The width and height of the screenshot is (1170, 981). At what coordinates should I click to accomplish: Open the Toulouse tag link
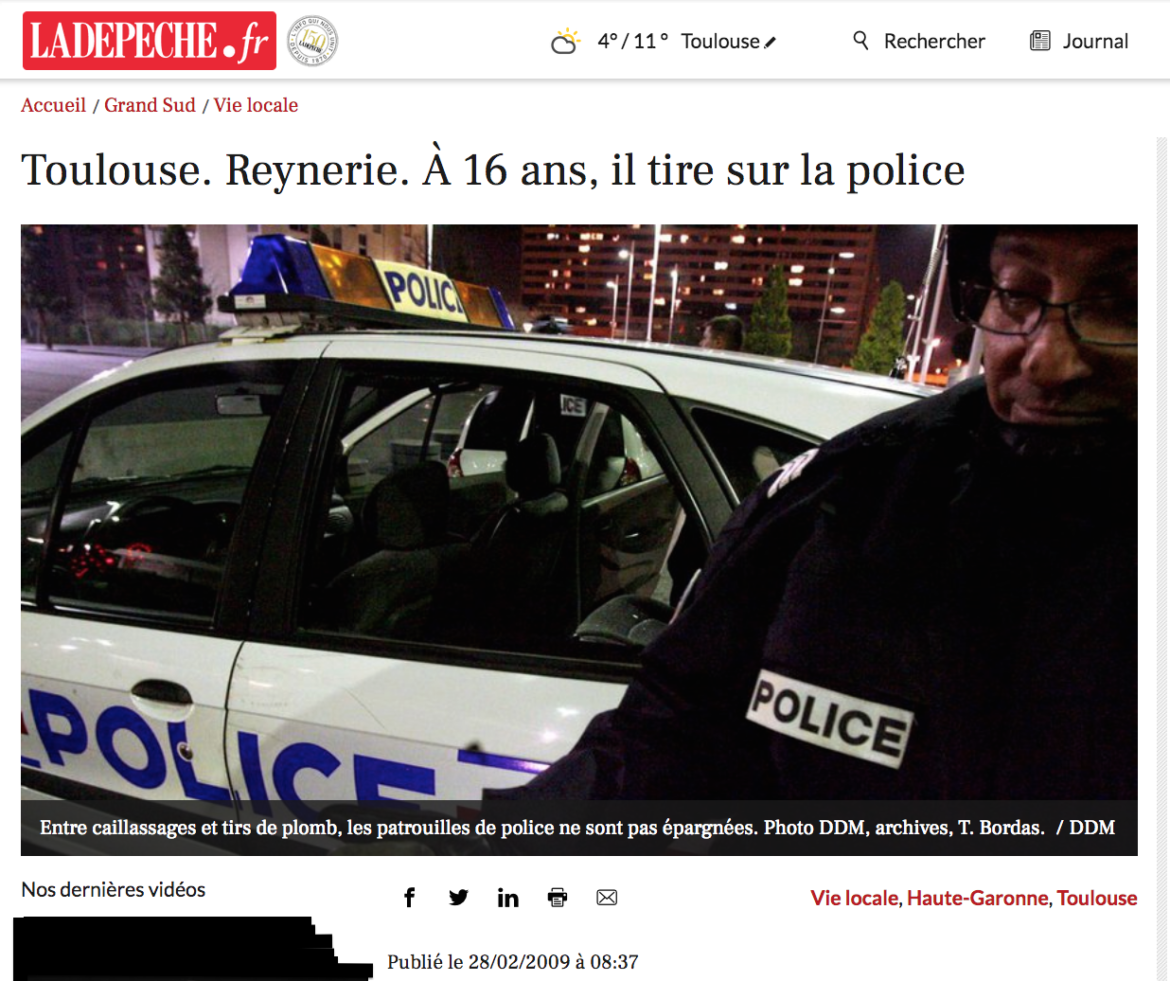click(x=1097, y=898)
